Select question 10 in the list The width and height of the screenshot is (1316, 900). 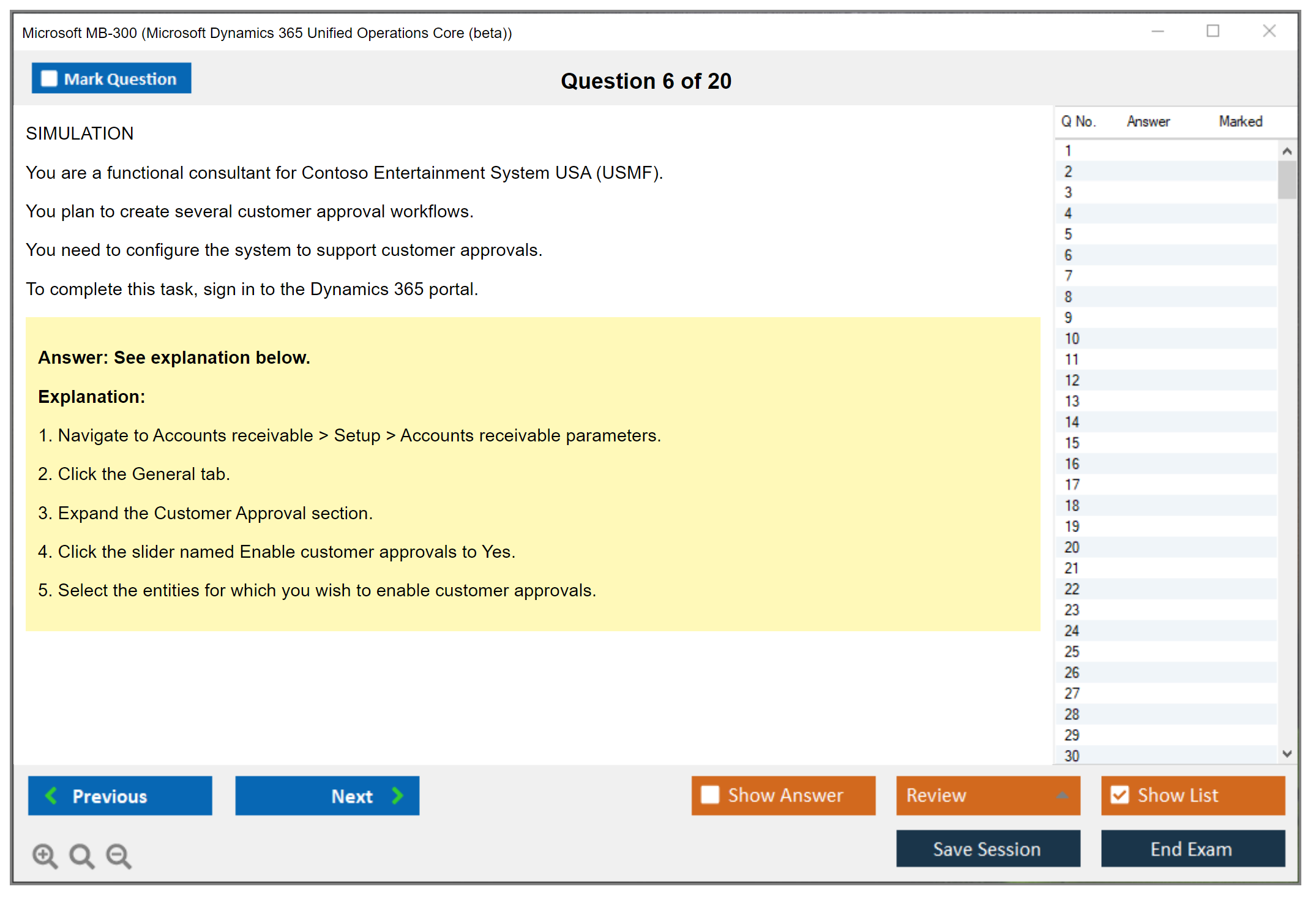[1072, 339]
